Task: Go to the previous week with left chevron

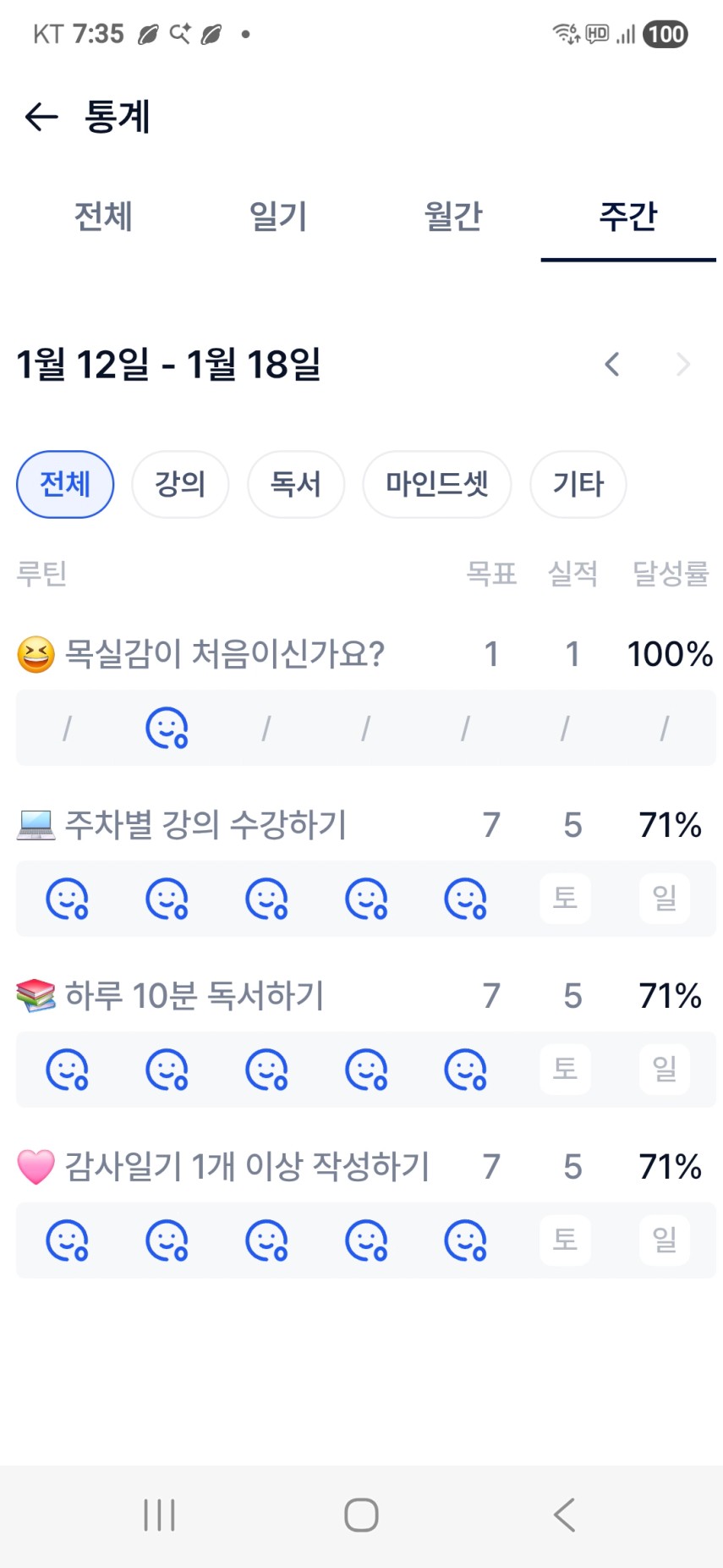Action: click(612, 365)
